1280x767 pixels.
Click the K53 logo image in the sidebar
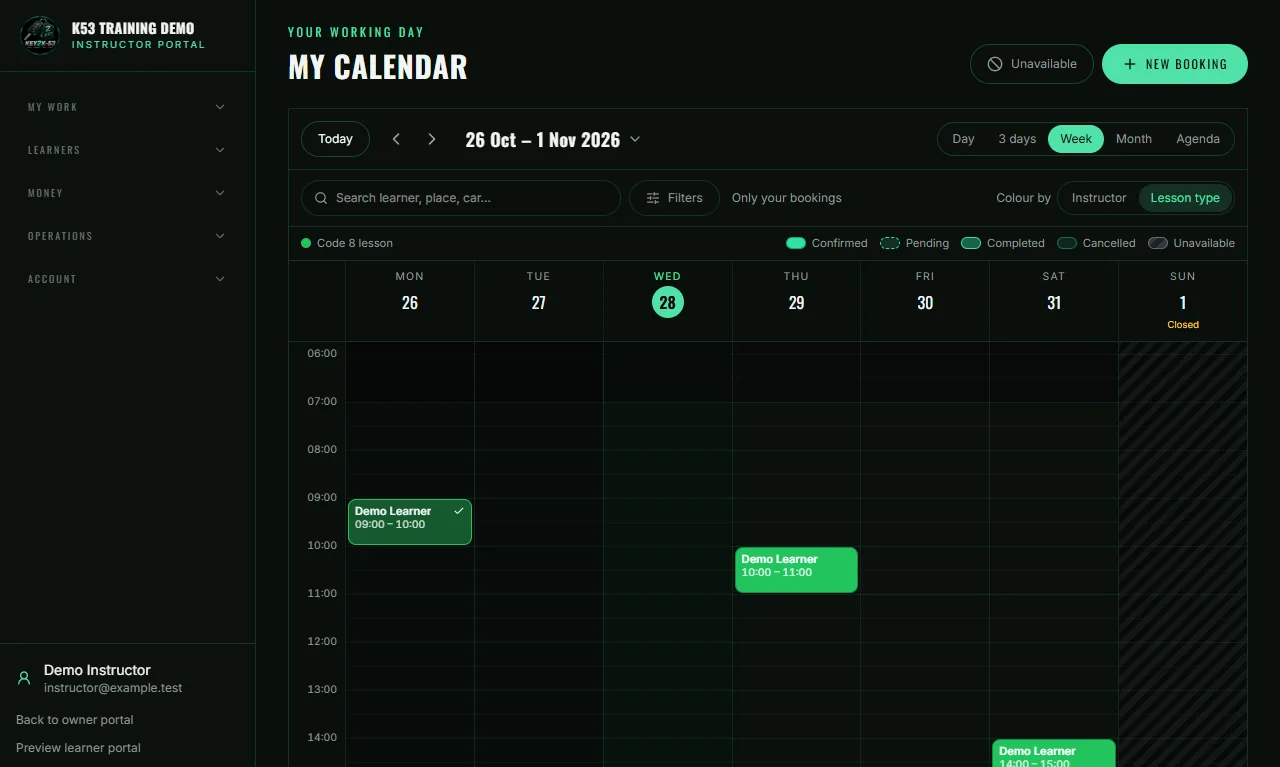(x=40, y=35)
